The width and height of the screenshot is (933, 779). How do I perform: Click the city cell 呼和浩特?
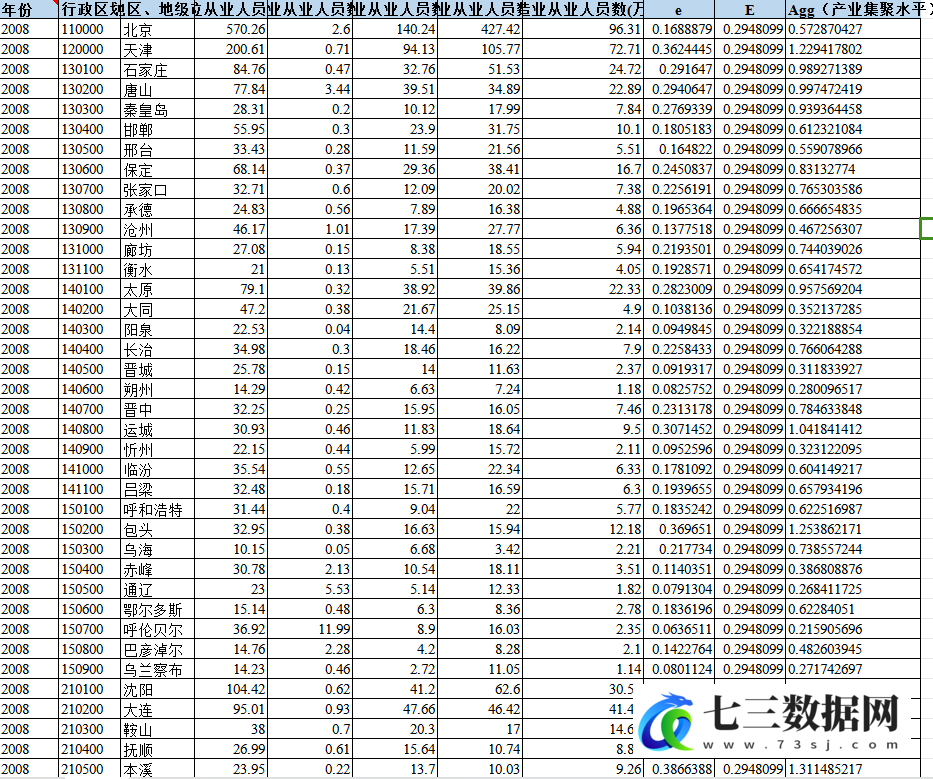coord(157,509)
